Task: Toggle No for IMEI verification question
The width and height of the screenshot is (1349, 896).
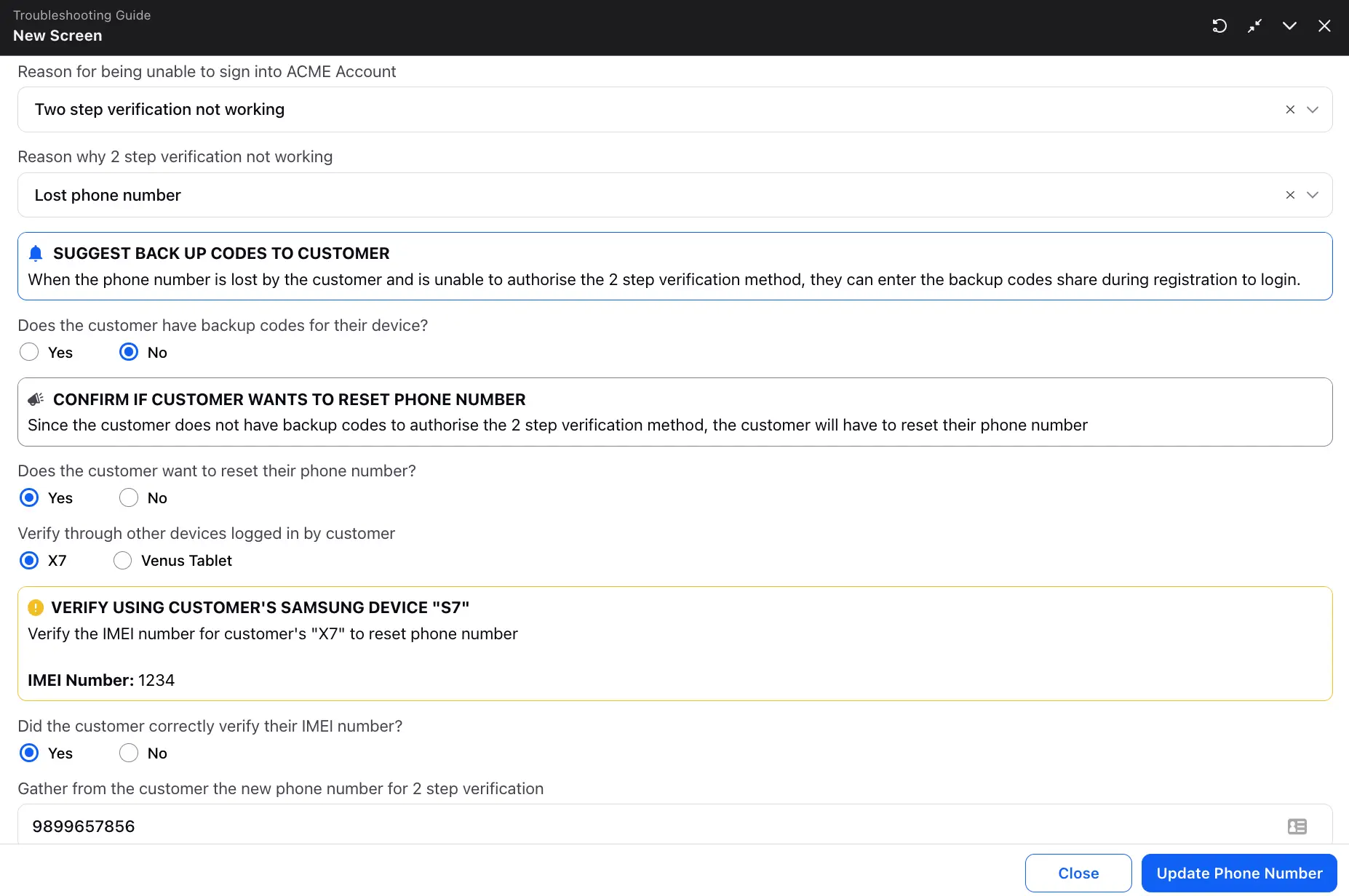Action: (x=128, y=753)
